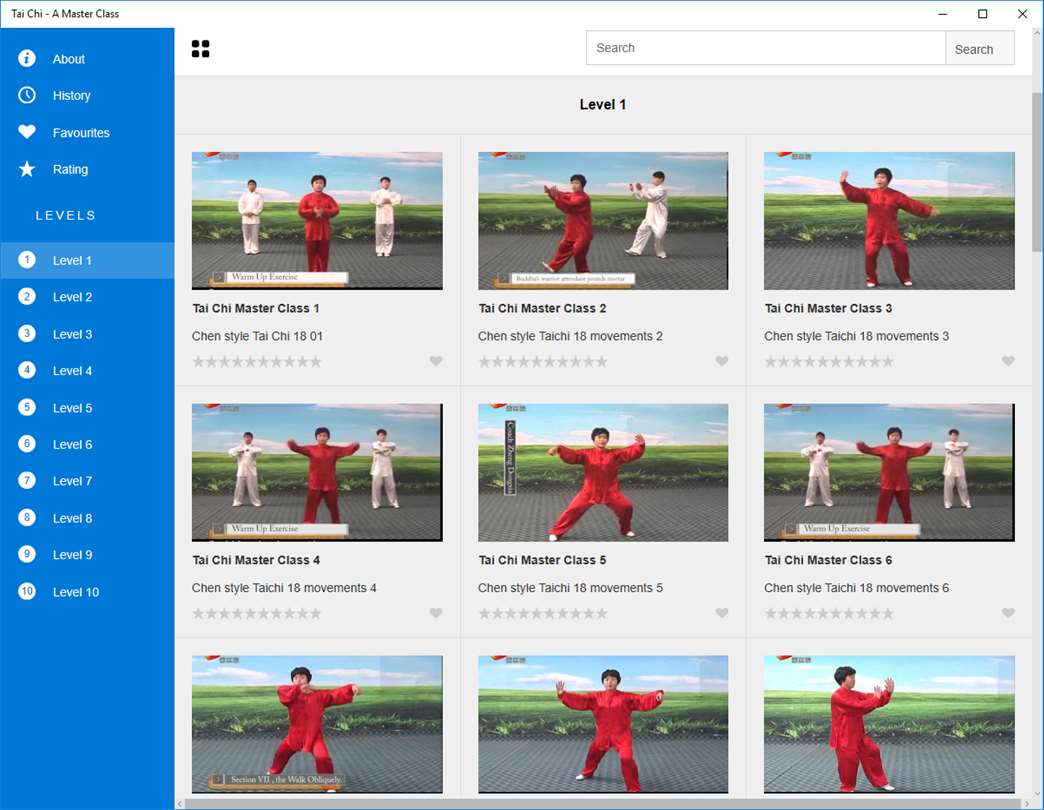Screen dimensions: 1044x810
Task: Click the horizontal scrollbar left arrow
Action: 180,804
